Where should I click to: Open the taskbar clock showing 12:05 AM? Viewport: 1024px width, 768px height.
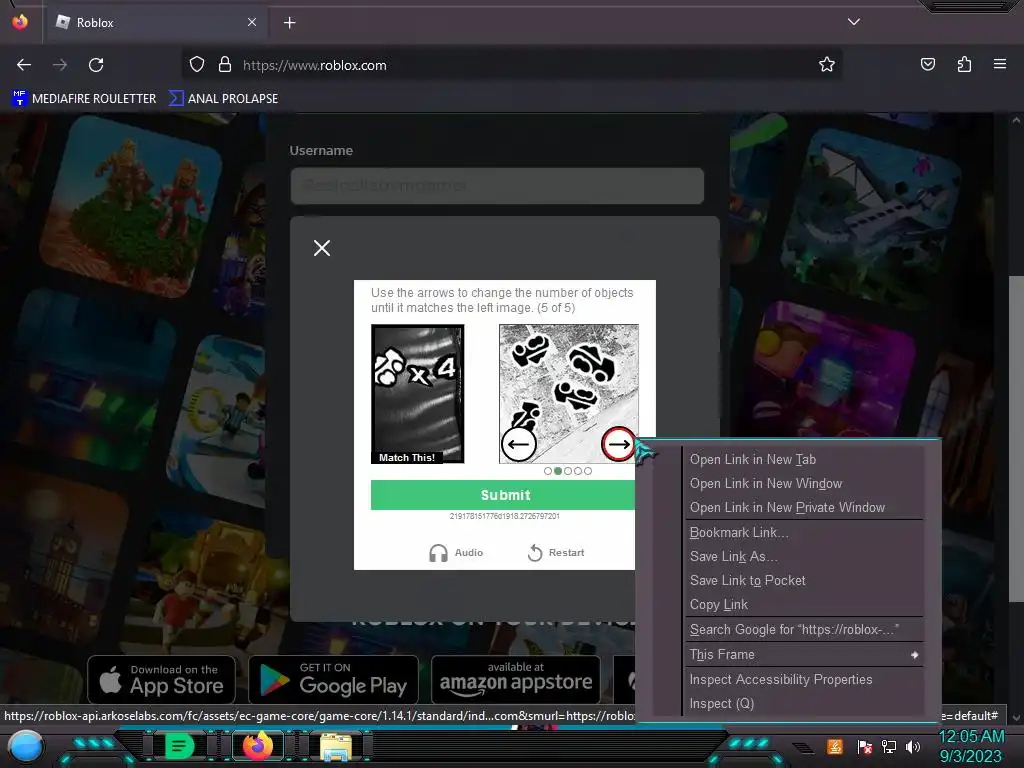tap(971, 746)
